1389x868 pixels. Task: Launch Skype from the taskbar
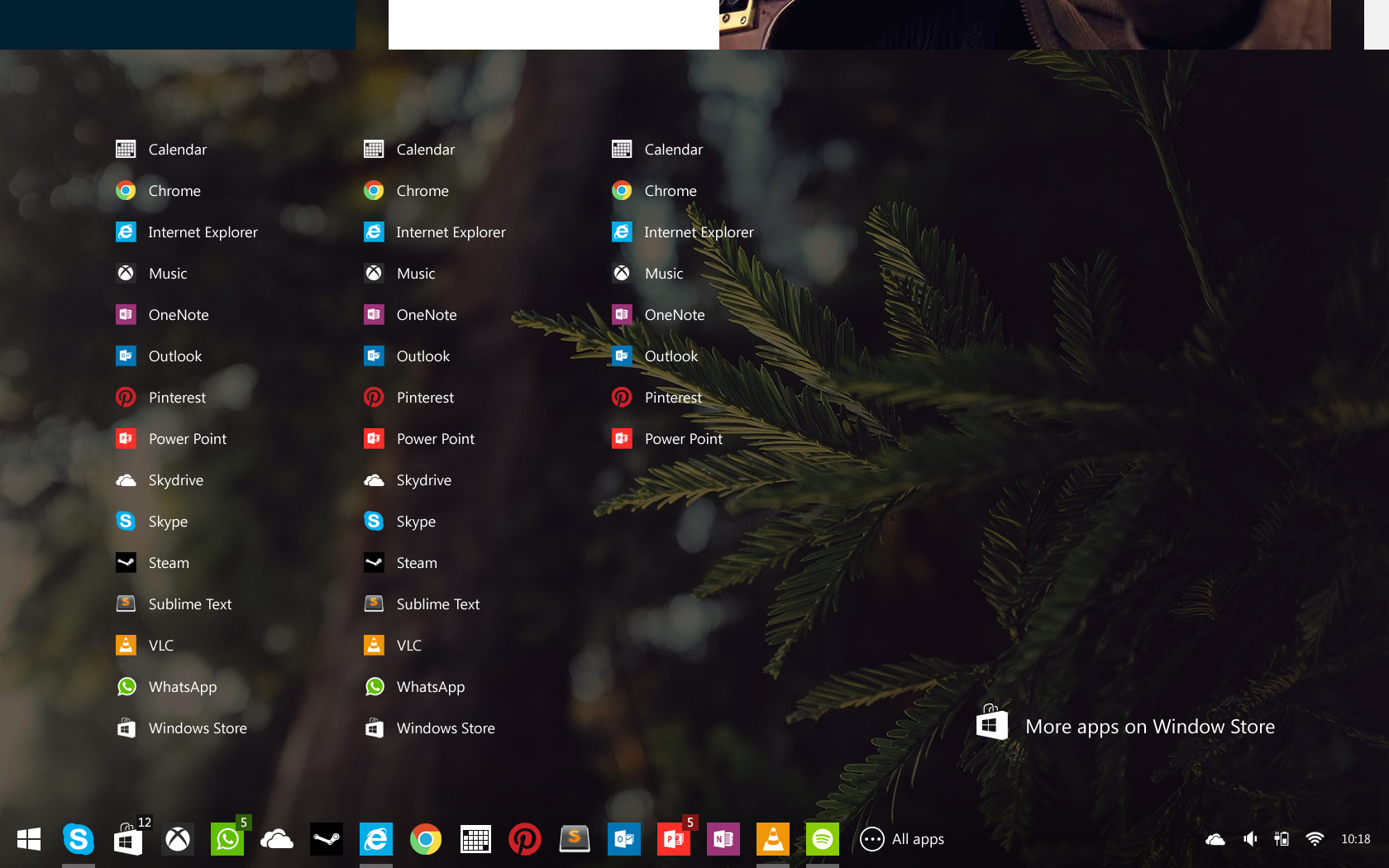pos(79,839)
